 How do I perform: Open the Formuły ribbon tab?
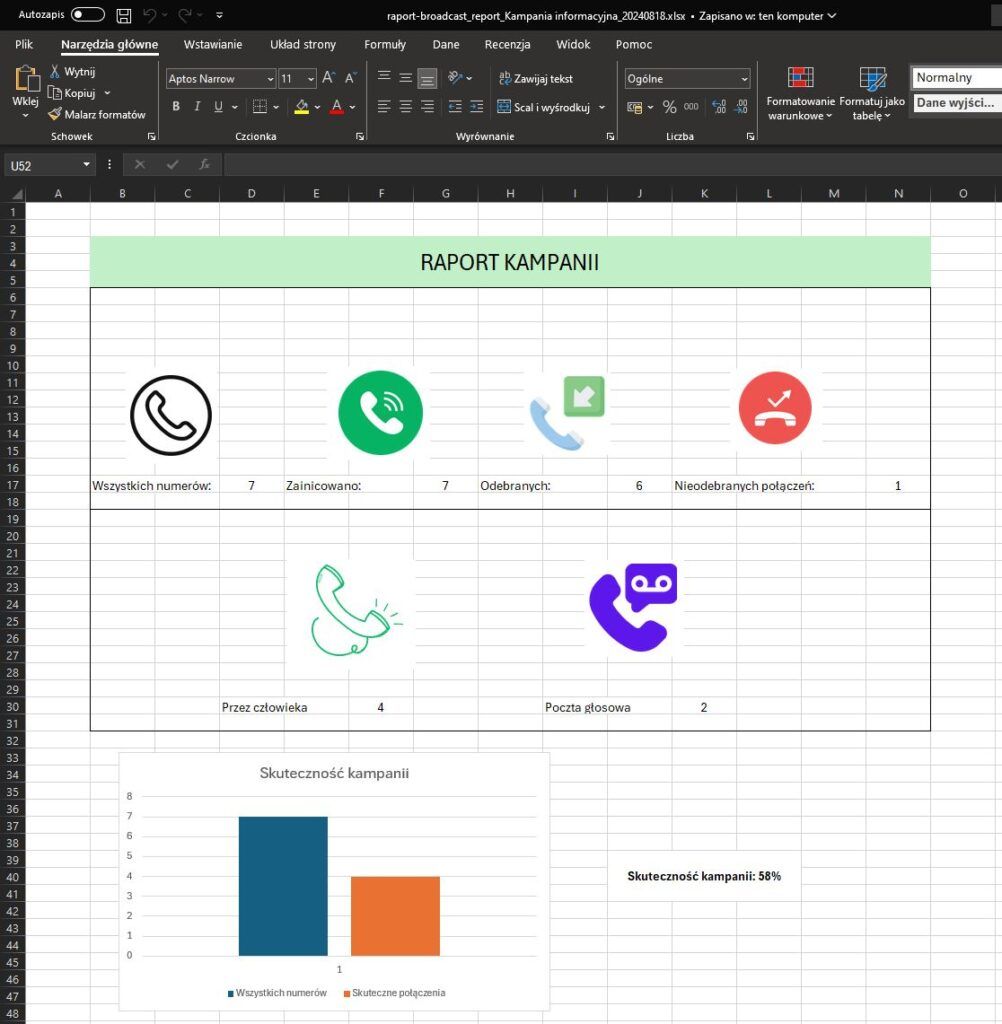(x=385, y=44)
